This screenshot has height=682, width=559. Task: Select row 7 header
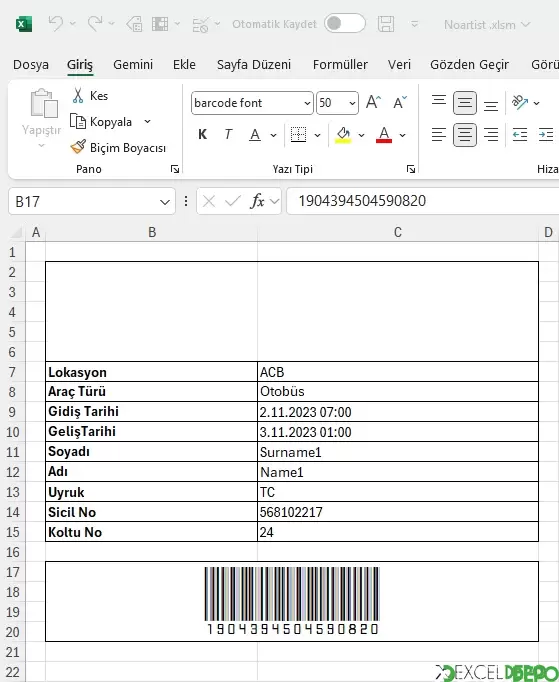click(x=12, y=372)
